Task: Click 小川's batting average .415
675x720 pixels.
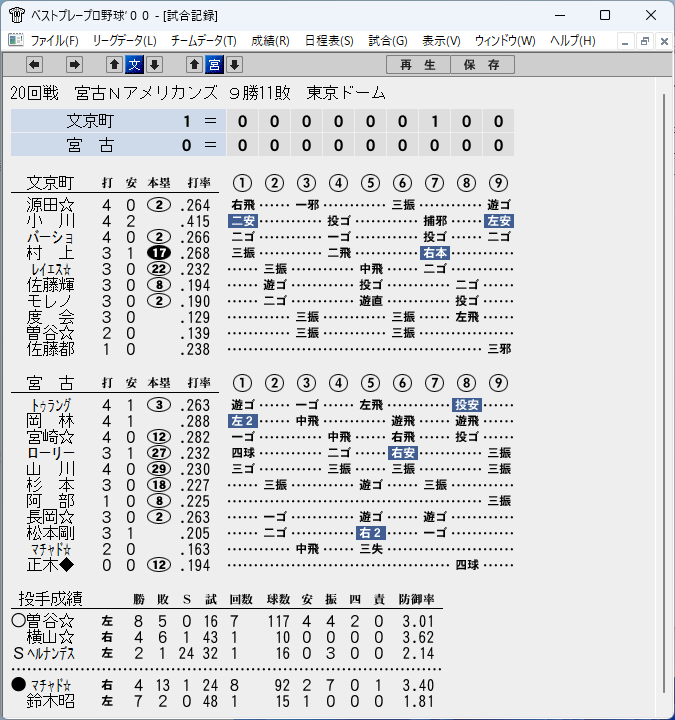Action: (195, 221)
